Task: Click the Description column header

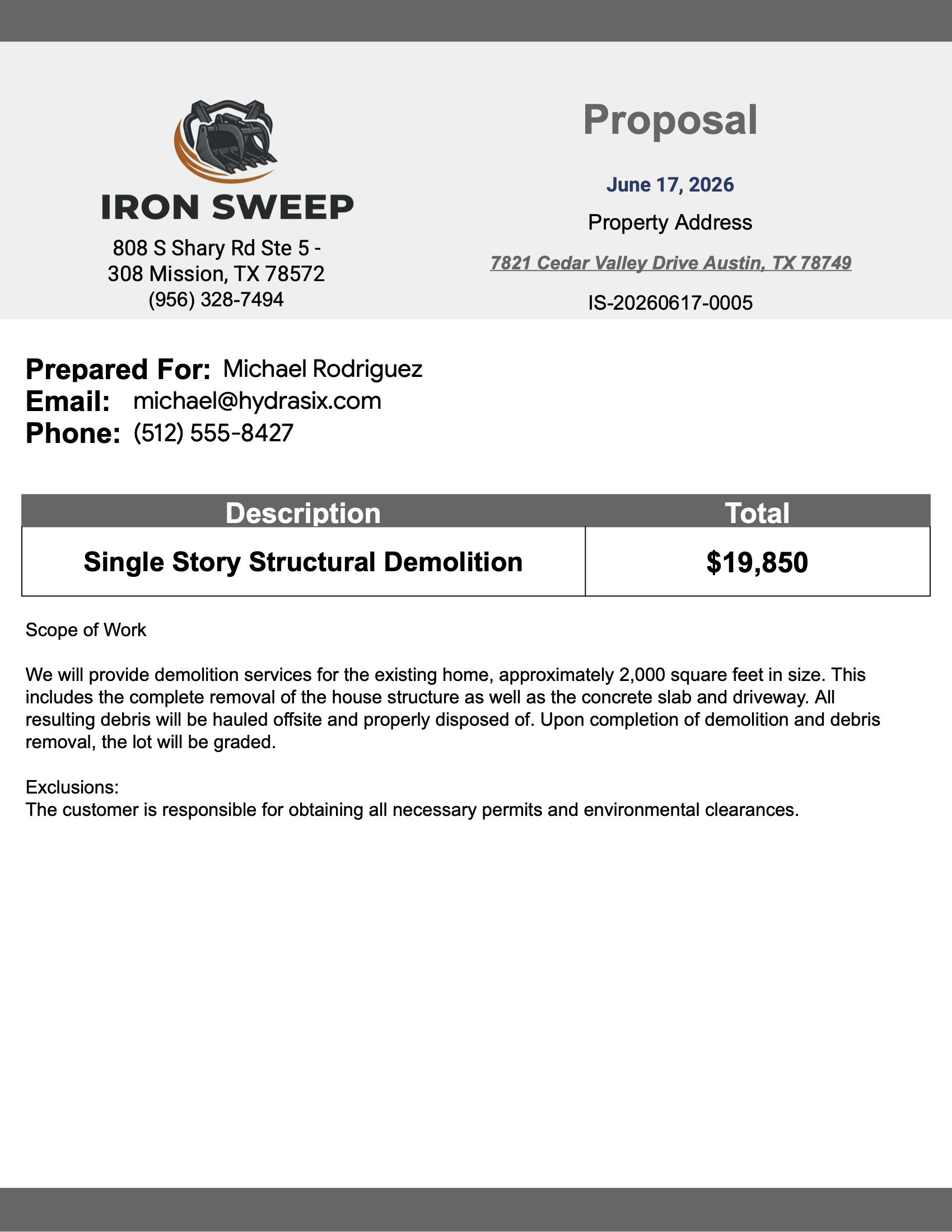Action: pos(304,513)
